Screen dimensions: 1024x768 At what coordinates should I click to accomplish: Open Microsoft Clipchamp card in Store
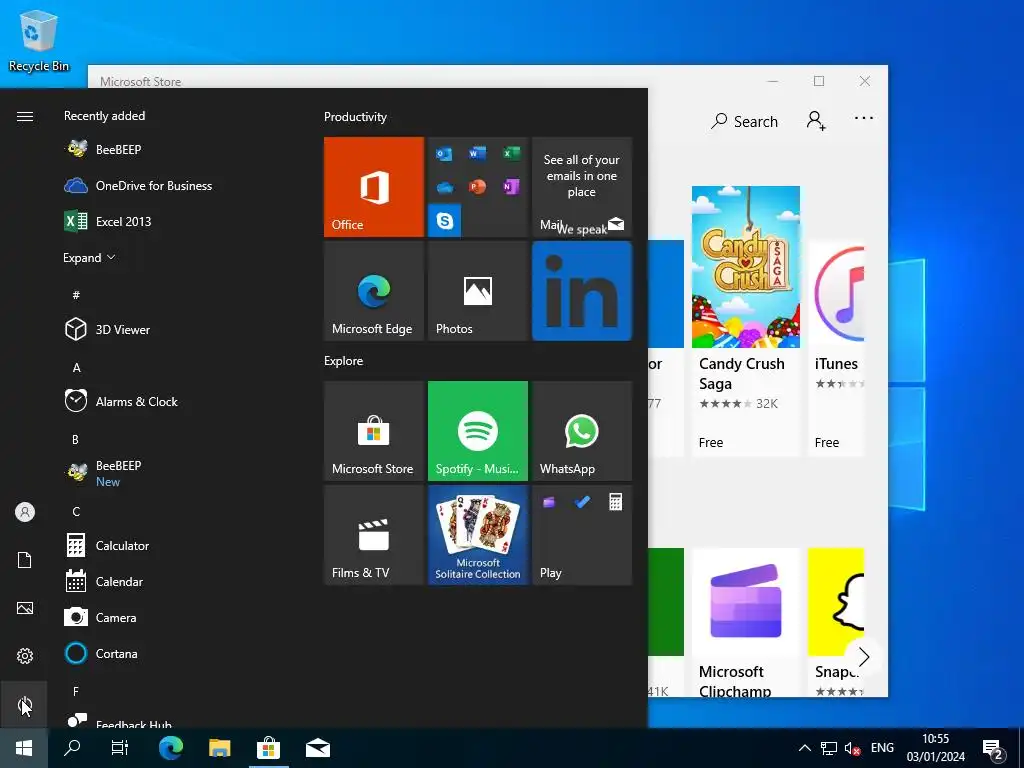(x=746, y=622)
